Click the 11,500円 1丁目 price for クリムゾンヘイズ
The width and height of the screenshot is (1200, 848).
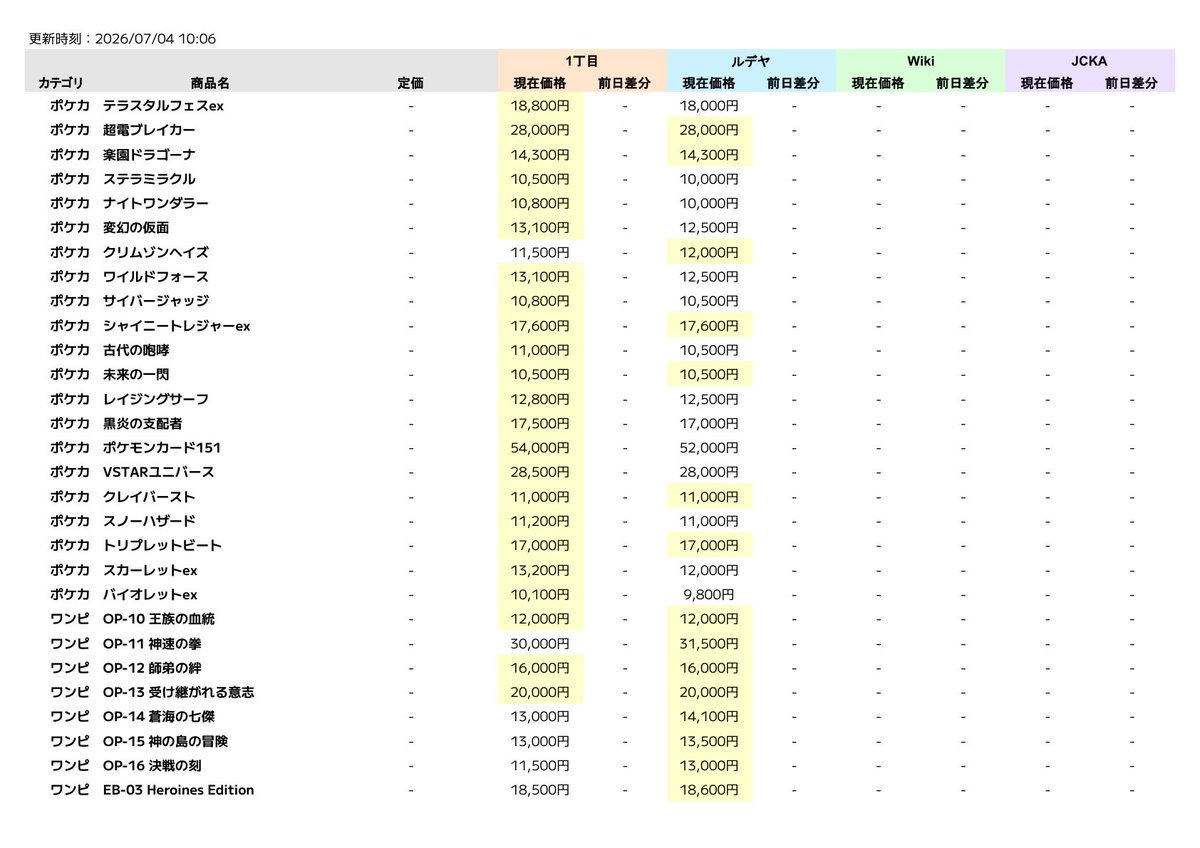[x=540, y=252]
